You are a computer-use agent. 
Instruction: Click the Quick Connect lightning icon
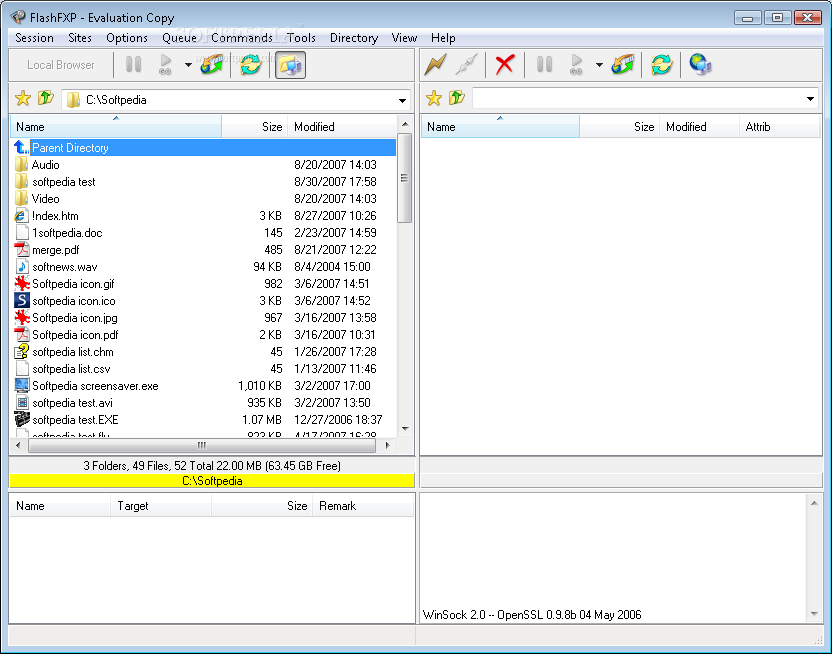435,65
